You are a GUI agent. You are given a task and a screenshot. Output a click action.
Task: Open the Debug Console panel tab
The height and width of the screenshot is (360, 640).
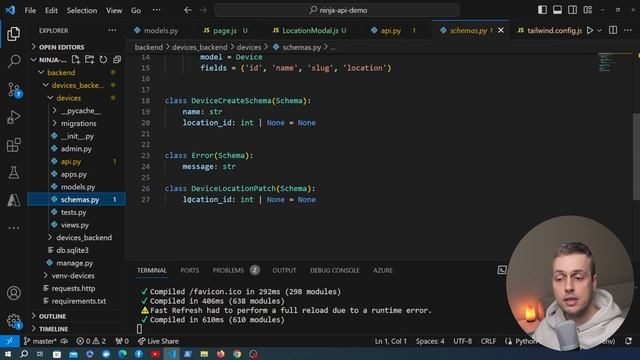click(x=334, y=270)
